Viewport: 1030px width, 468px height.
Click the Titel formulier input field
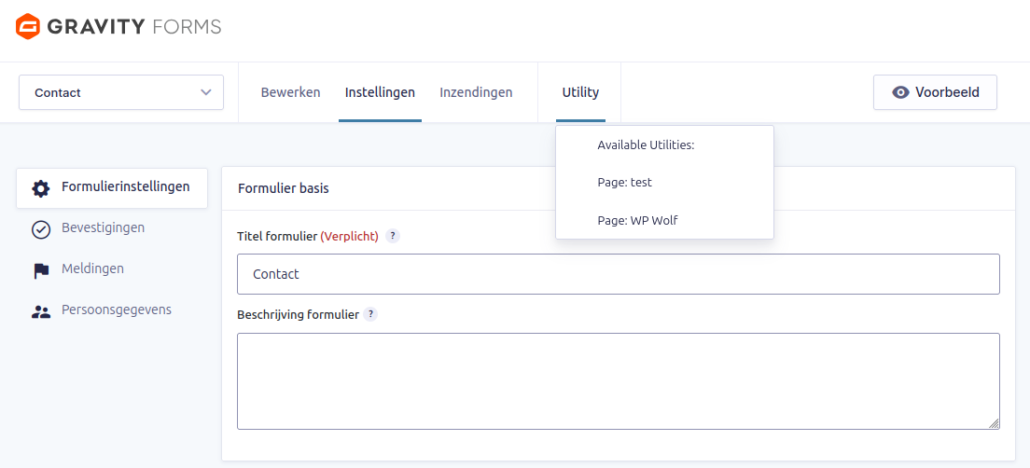tap(618, 274)
